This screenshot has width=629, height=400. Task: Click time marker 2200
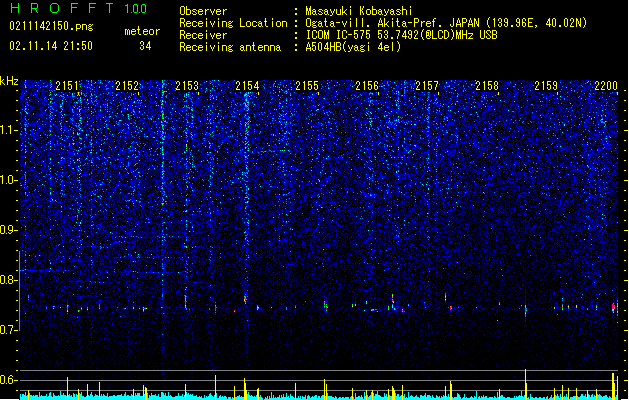(x=606, y=86)
